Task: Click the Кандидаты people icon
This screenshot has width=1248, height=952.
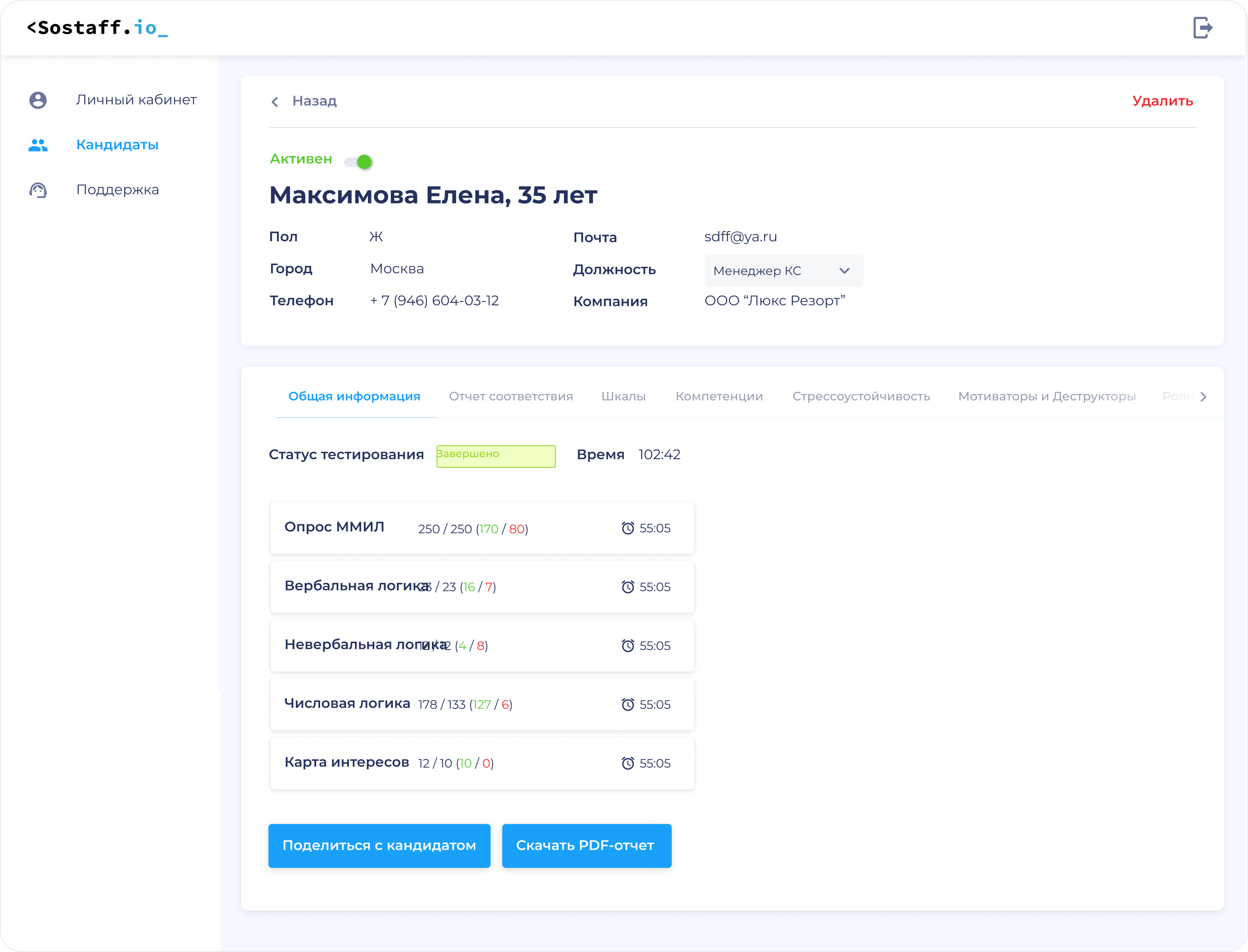Action: (38, 145)
